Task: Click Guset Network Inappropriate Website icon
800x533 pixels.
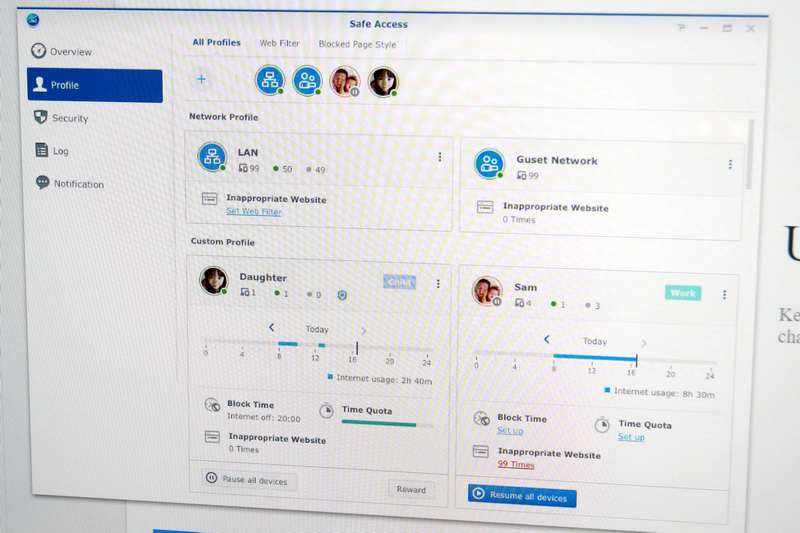Action: (x=485, y=207)
